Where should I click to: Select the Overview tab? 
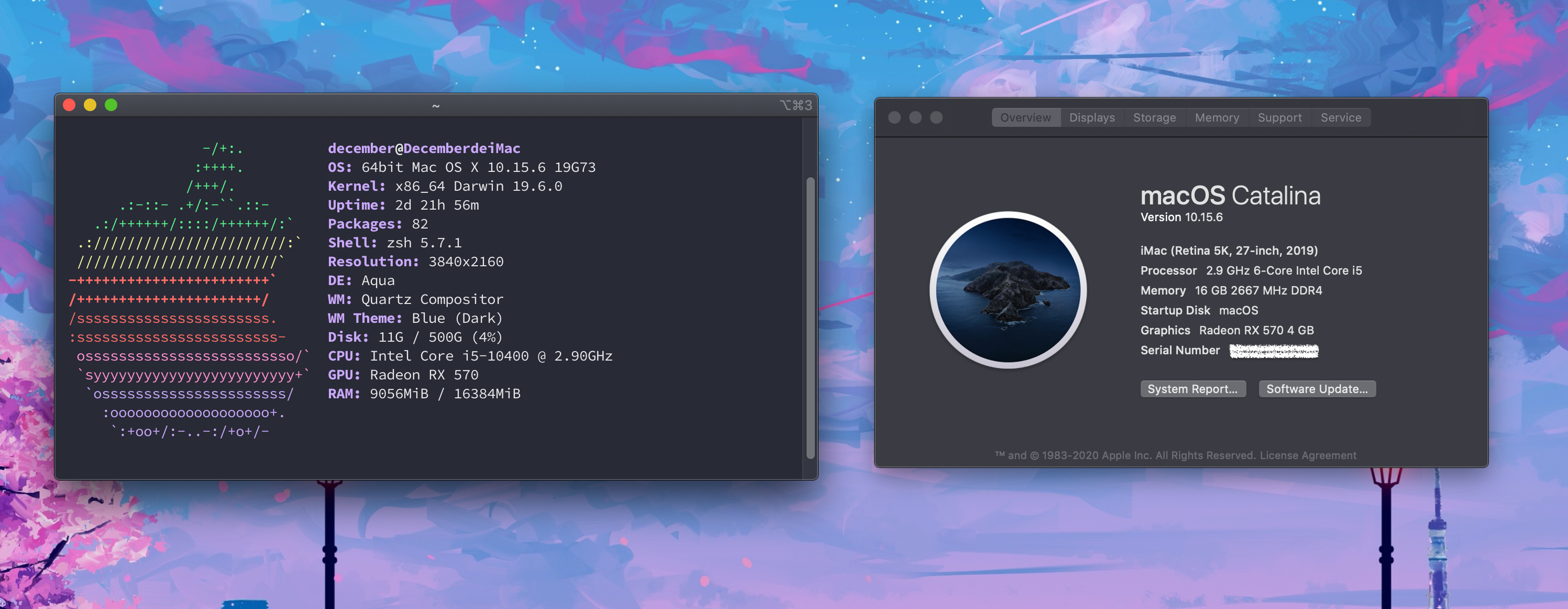coord(1025,117)
